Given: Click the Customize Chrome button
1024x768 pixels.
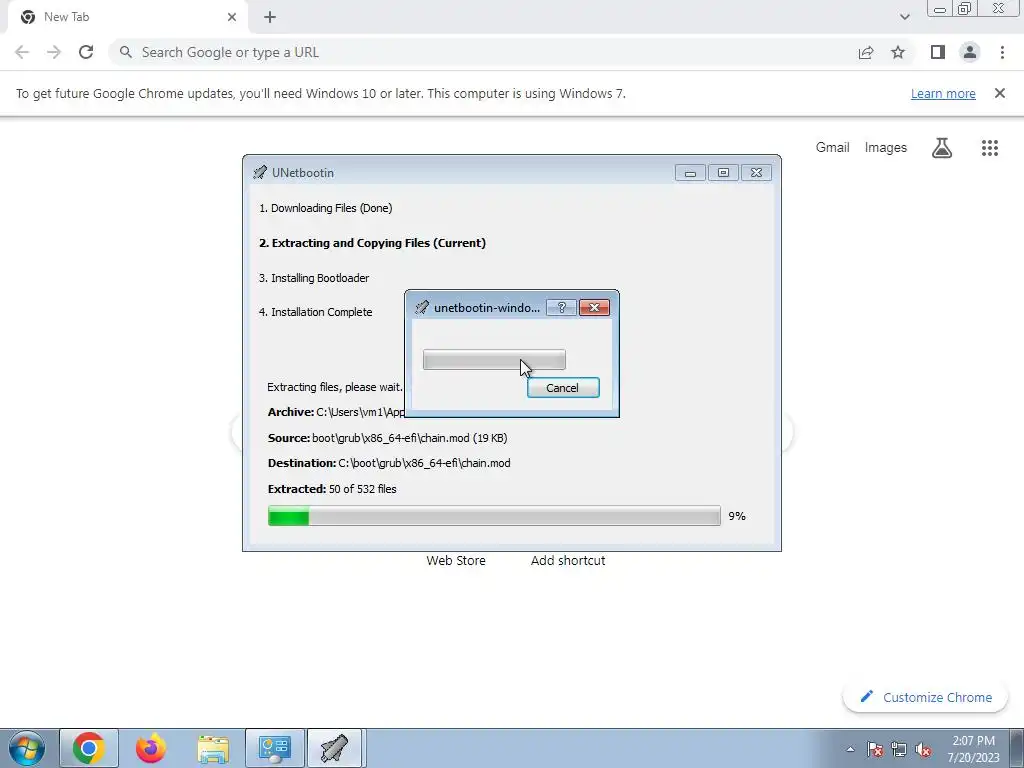Looking at the screenshot, I should 925,697.
